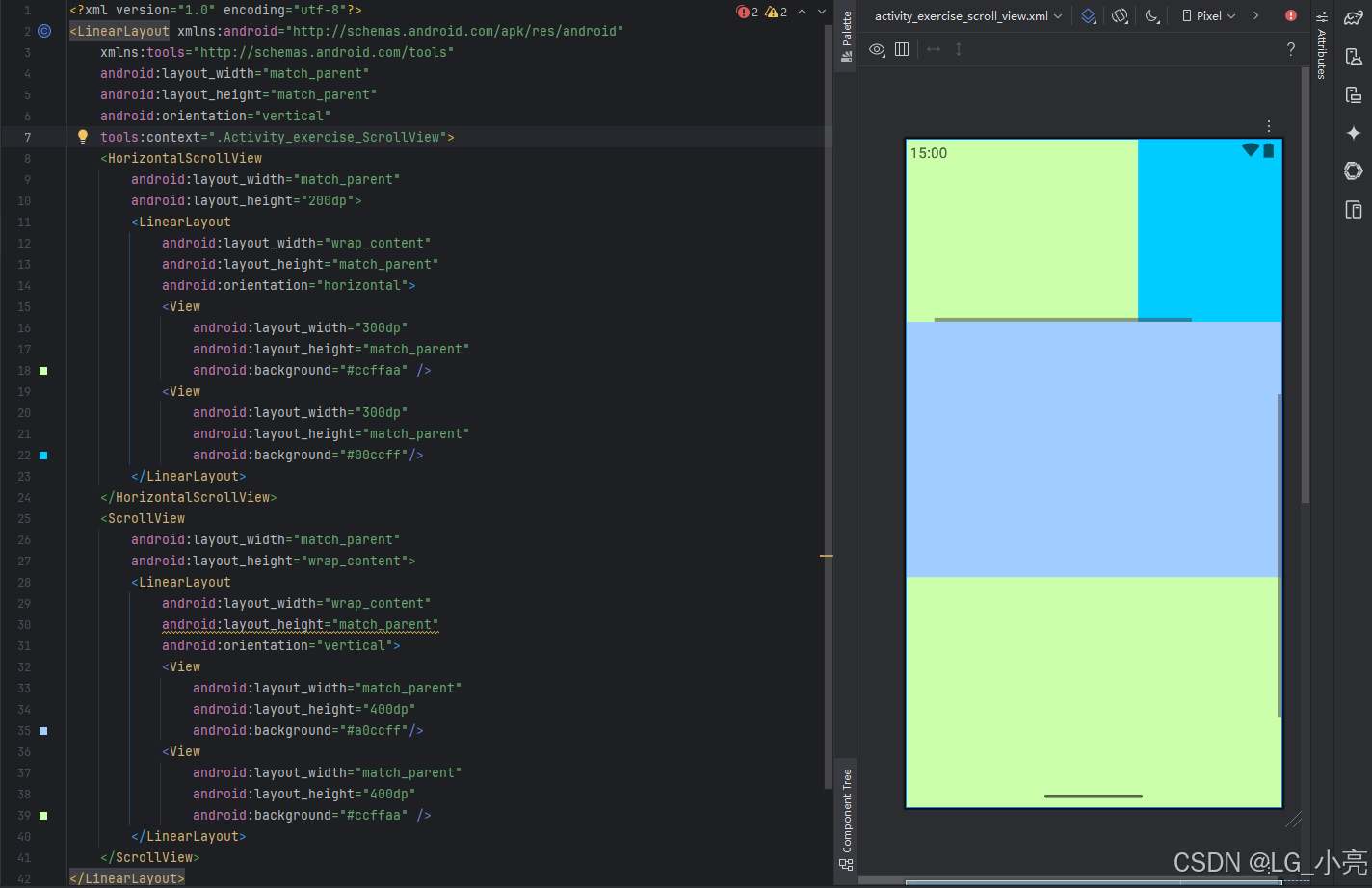This screenshot has height=888, width=1372.
Task: Click the underlined layout_height on line 30
Action: [301, 624]
